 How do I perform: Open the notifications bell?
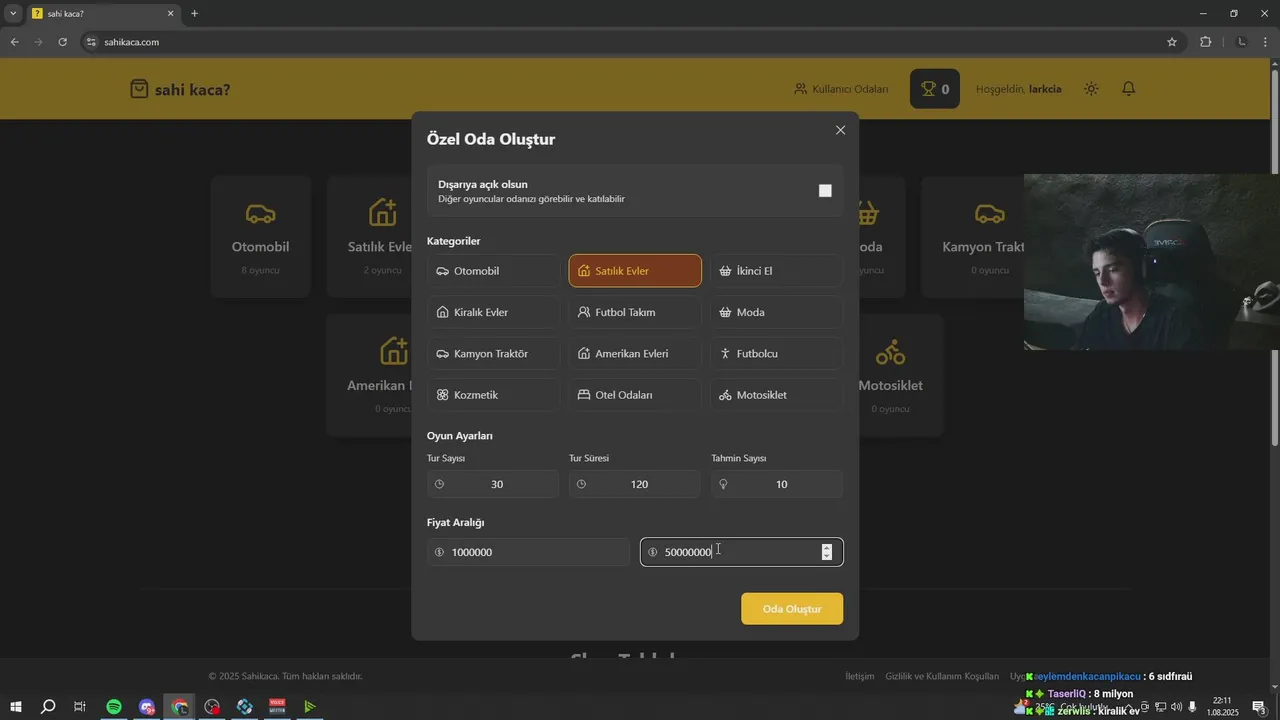pos(1128,89)
